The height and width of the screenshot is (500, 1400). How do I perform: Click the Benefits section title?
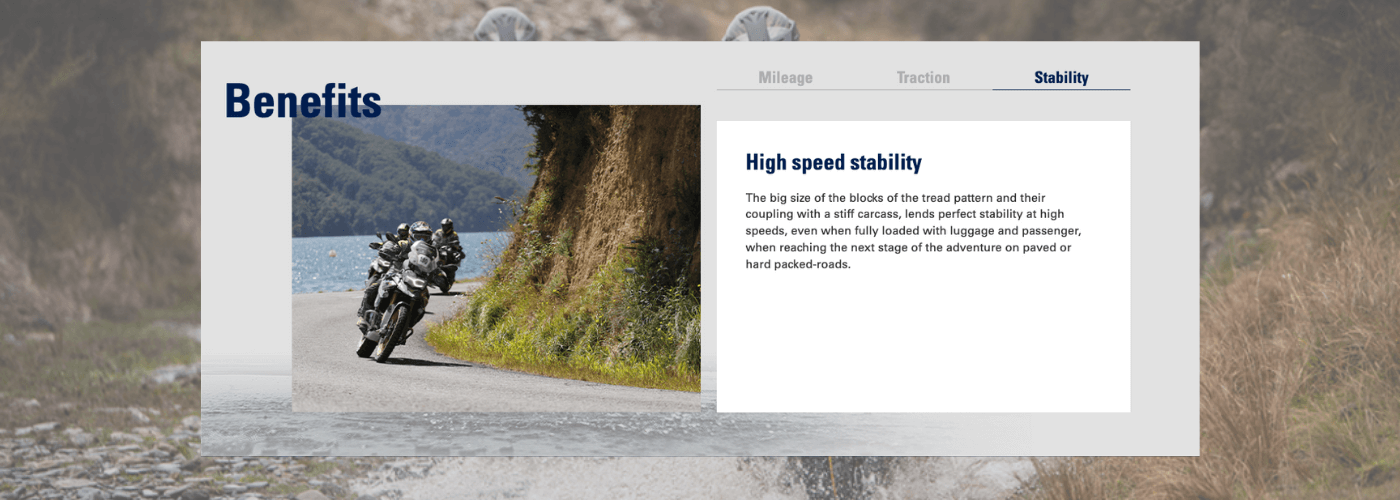pyautogui.click(x=302, y=101)
